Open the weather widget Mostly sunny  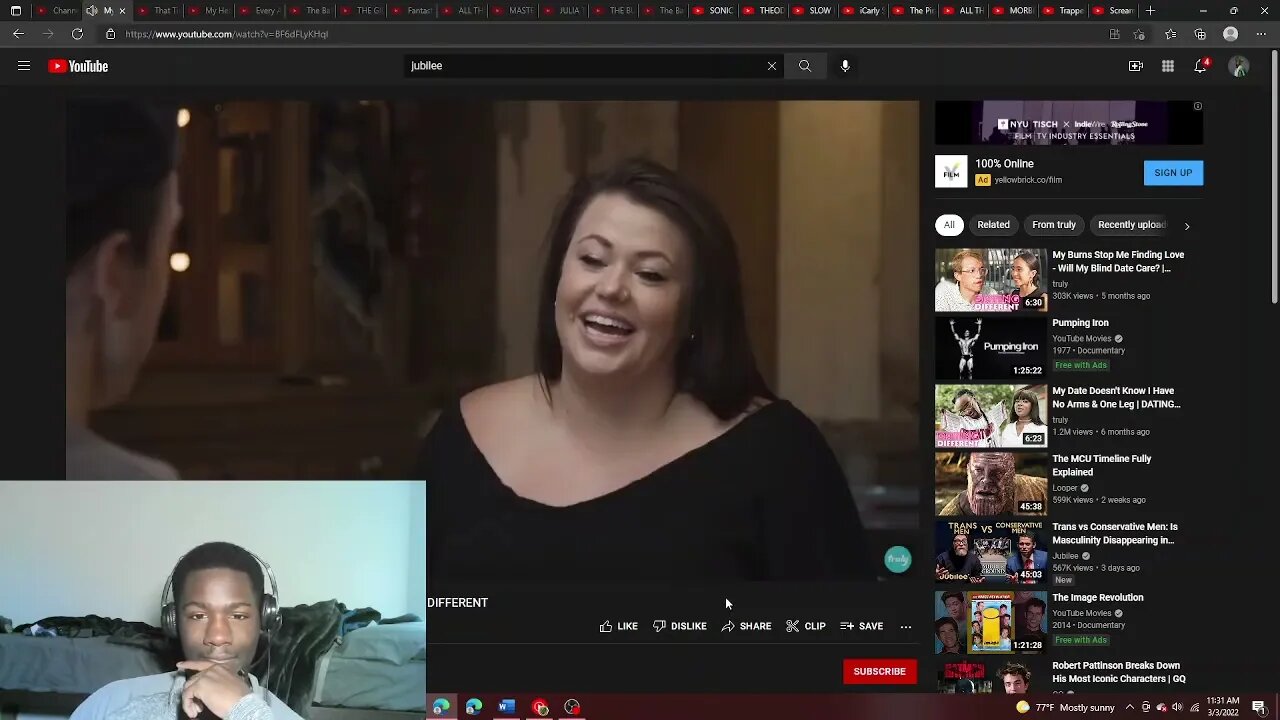coord(1064,707)
